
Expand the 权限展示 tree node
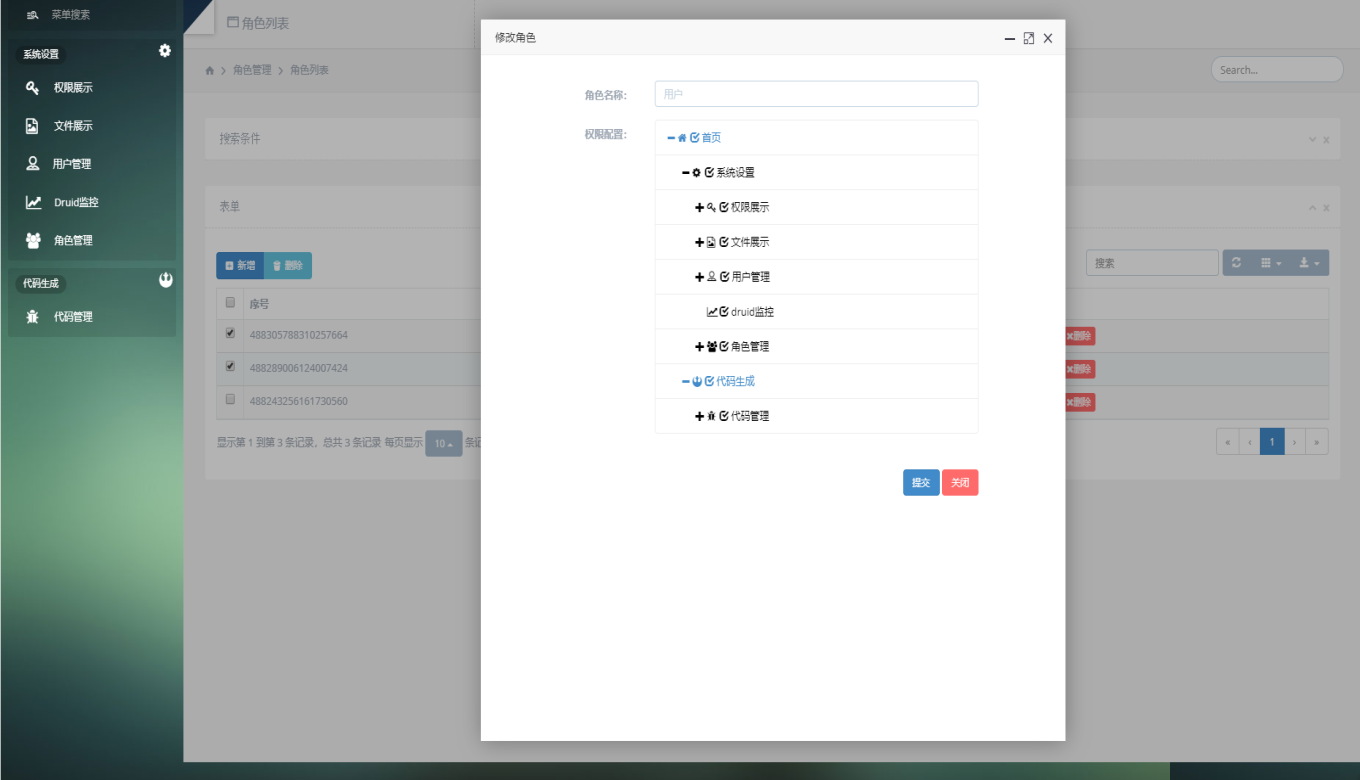[699, 208]
